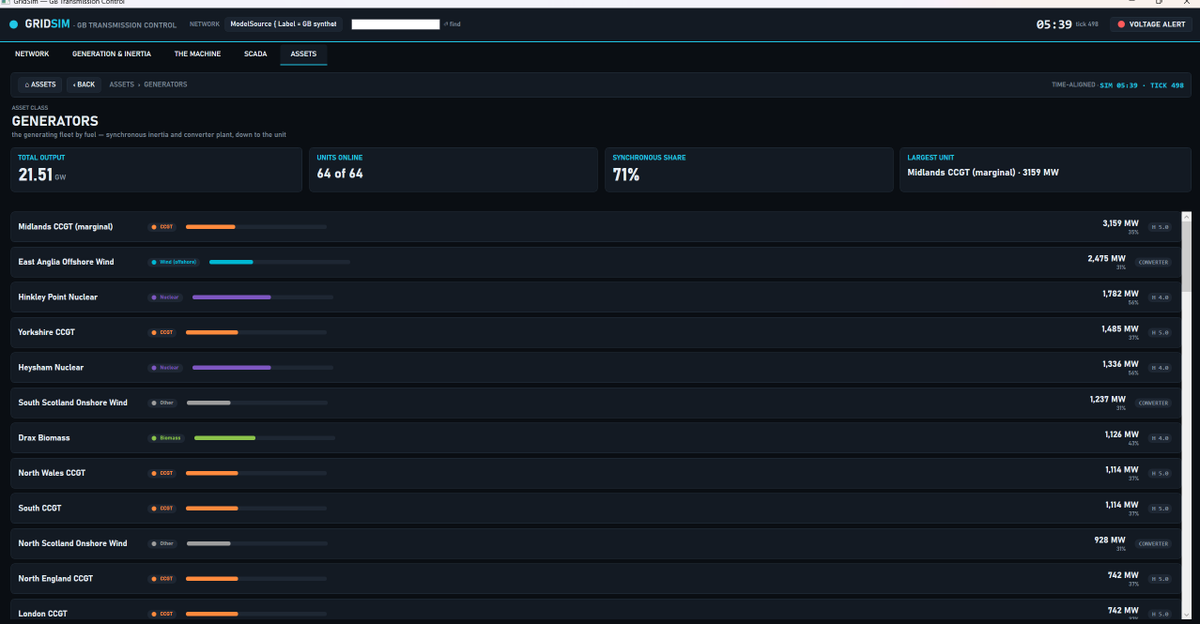Click the Other tag on South Scotland row
The image size is (1200, 624).
pos(163,403)
